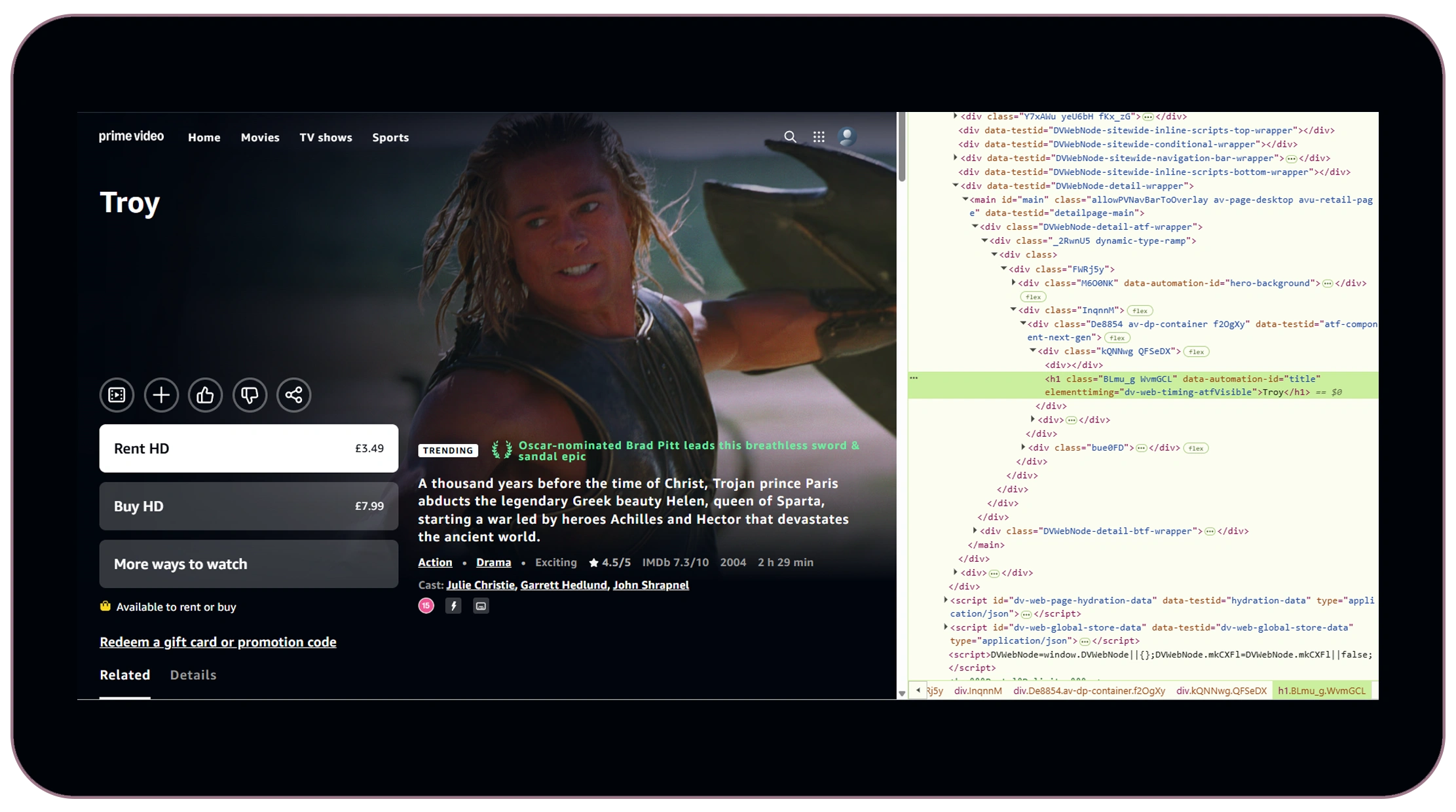Switch to the Related tab
The height and width of the screenshot is (812, 1456).
125,675
